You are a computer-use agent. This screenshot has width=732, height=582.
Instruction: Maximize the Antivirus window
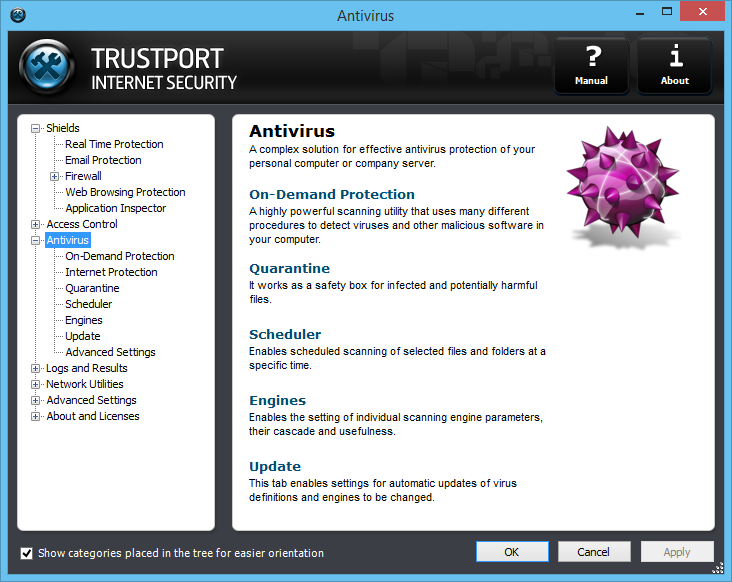(x=667, y=12)
